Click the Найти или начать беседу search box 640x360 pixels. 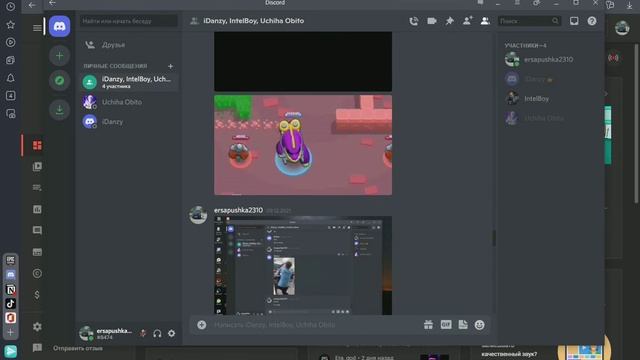pos(129,21)
